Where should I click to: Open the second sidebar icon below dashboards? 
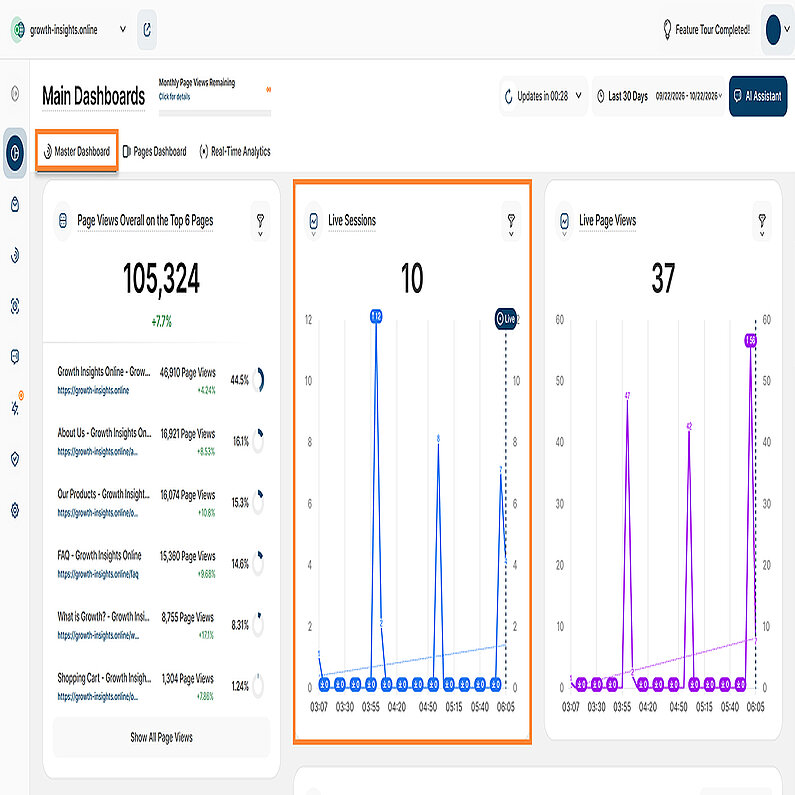click(x=15, y=204)
